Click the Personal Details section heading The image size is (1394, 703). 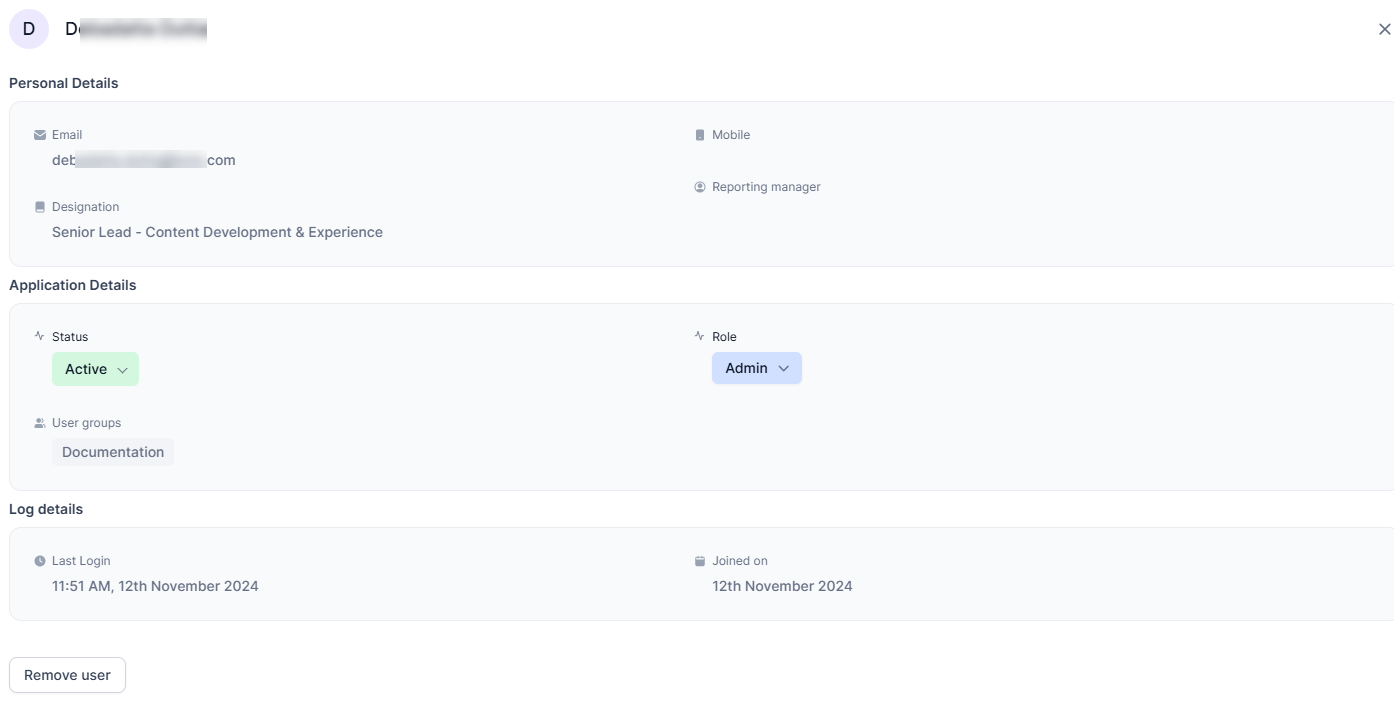pyautogui.click(x=63, y=83)
